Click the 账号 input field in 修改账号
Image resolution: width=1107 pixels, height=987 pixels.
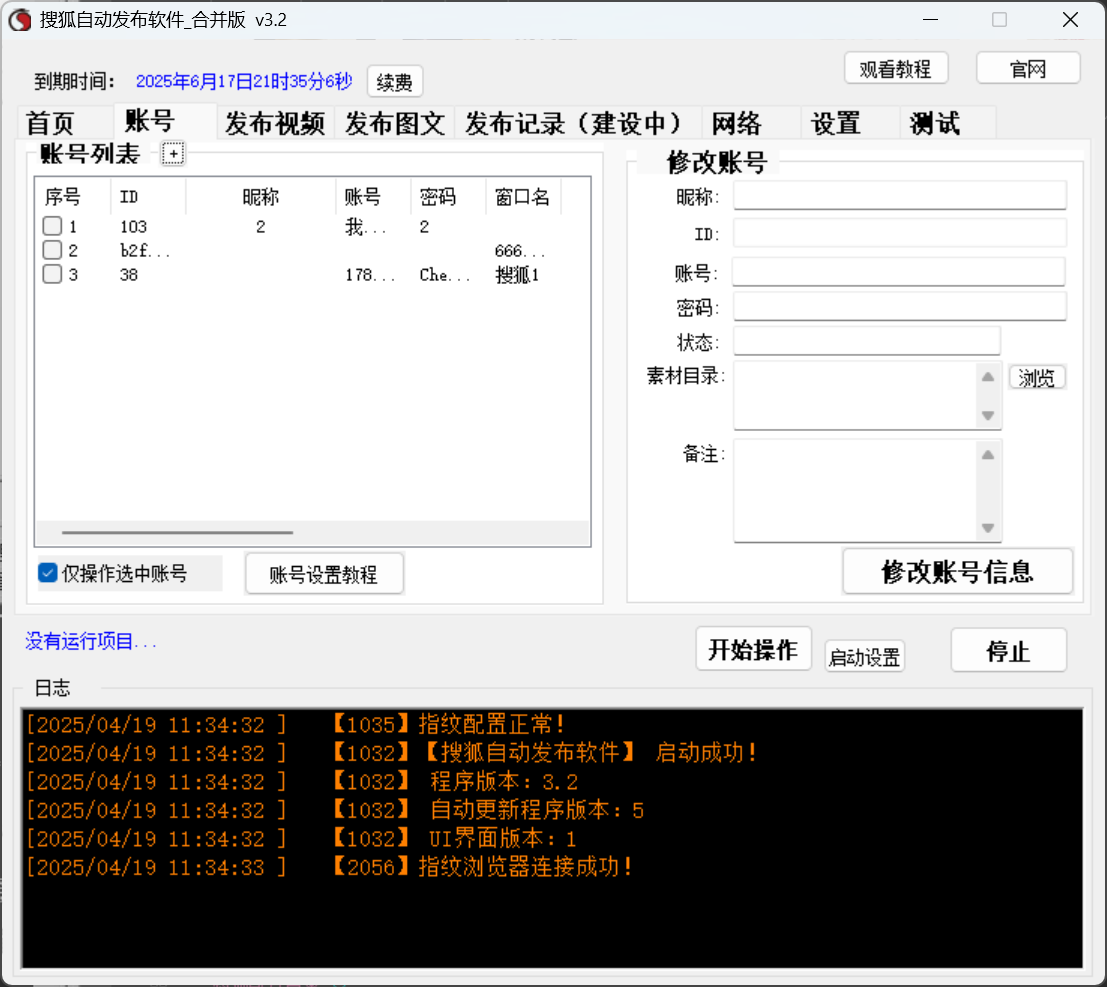coord(899,272)
